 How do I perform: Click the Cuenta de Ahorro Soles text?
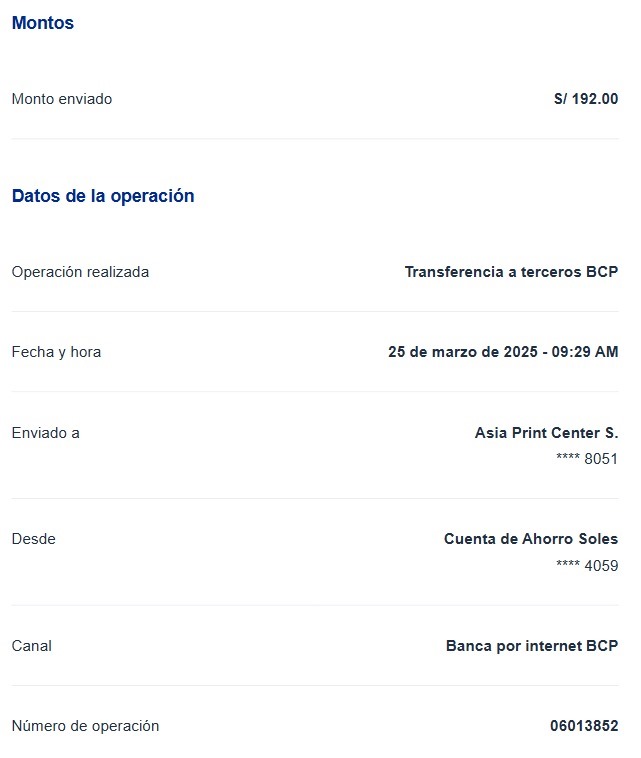pos(531,539)
